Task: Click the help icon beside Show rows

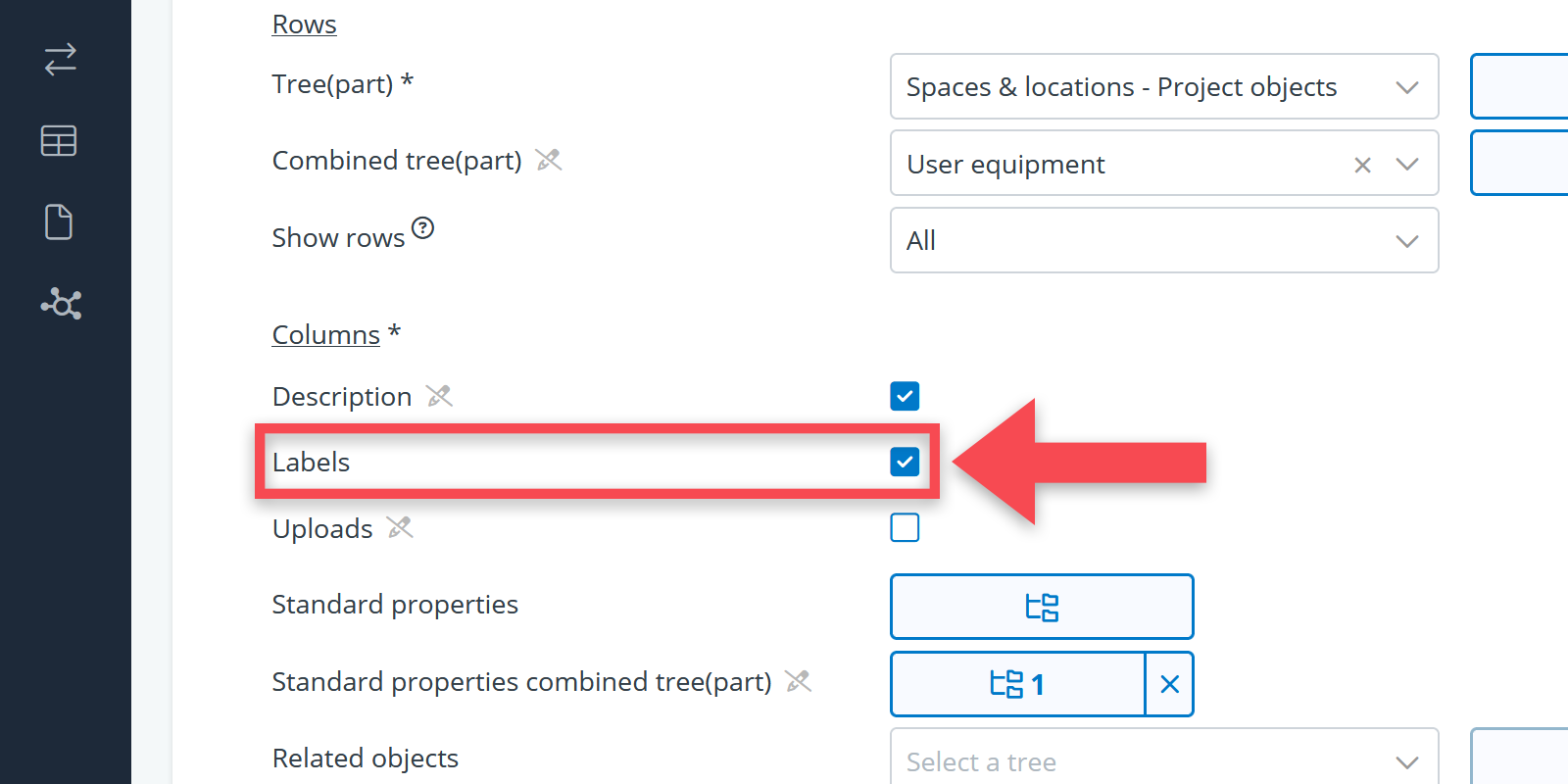Action: point(422,228)
